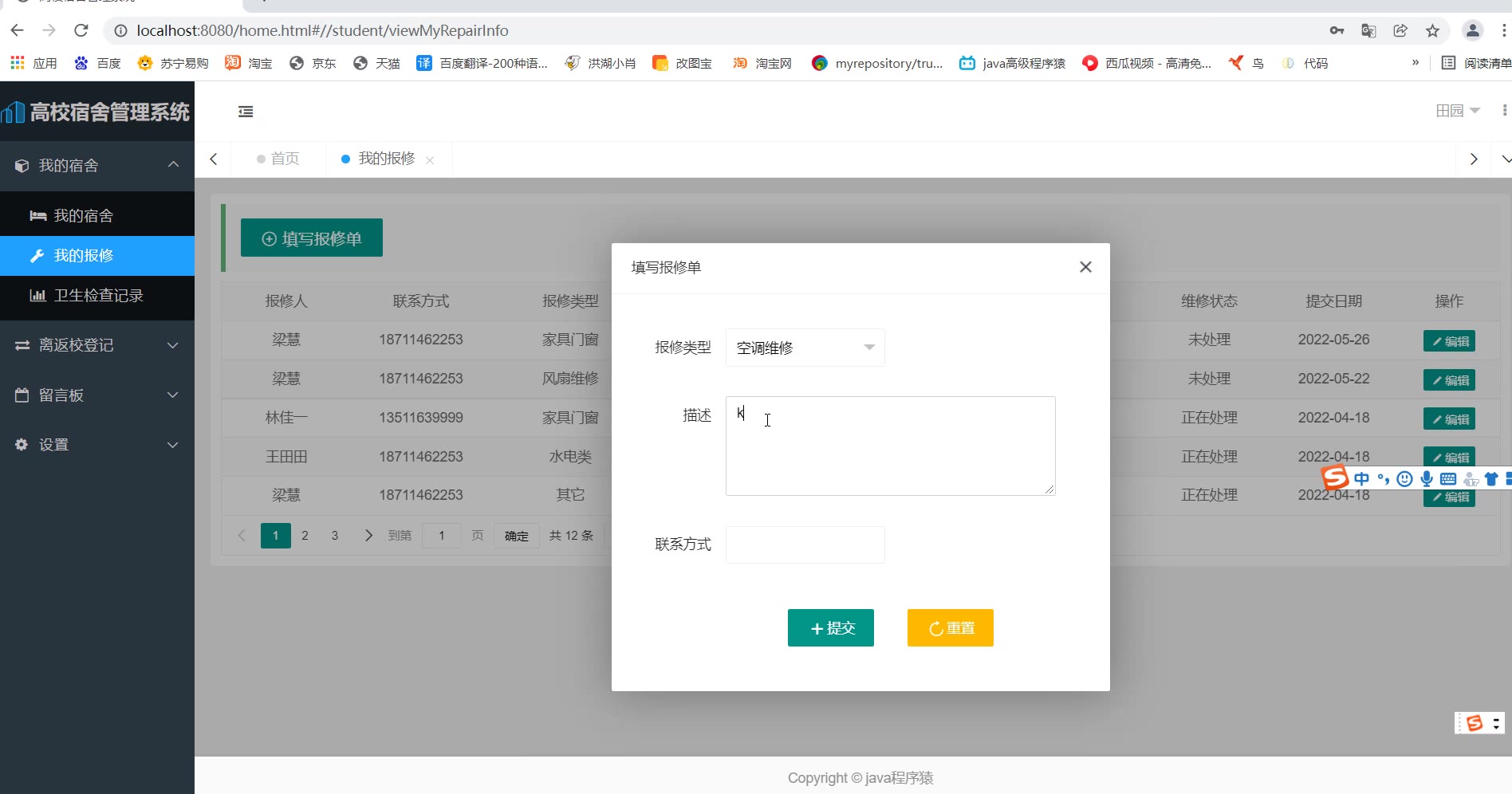This screenshot has width=1512, height=794.
Task: Open the 田园 user dropdown
Action: click(x=1457, y=111)
